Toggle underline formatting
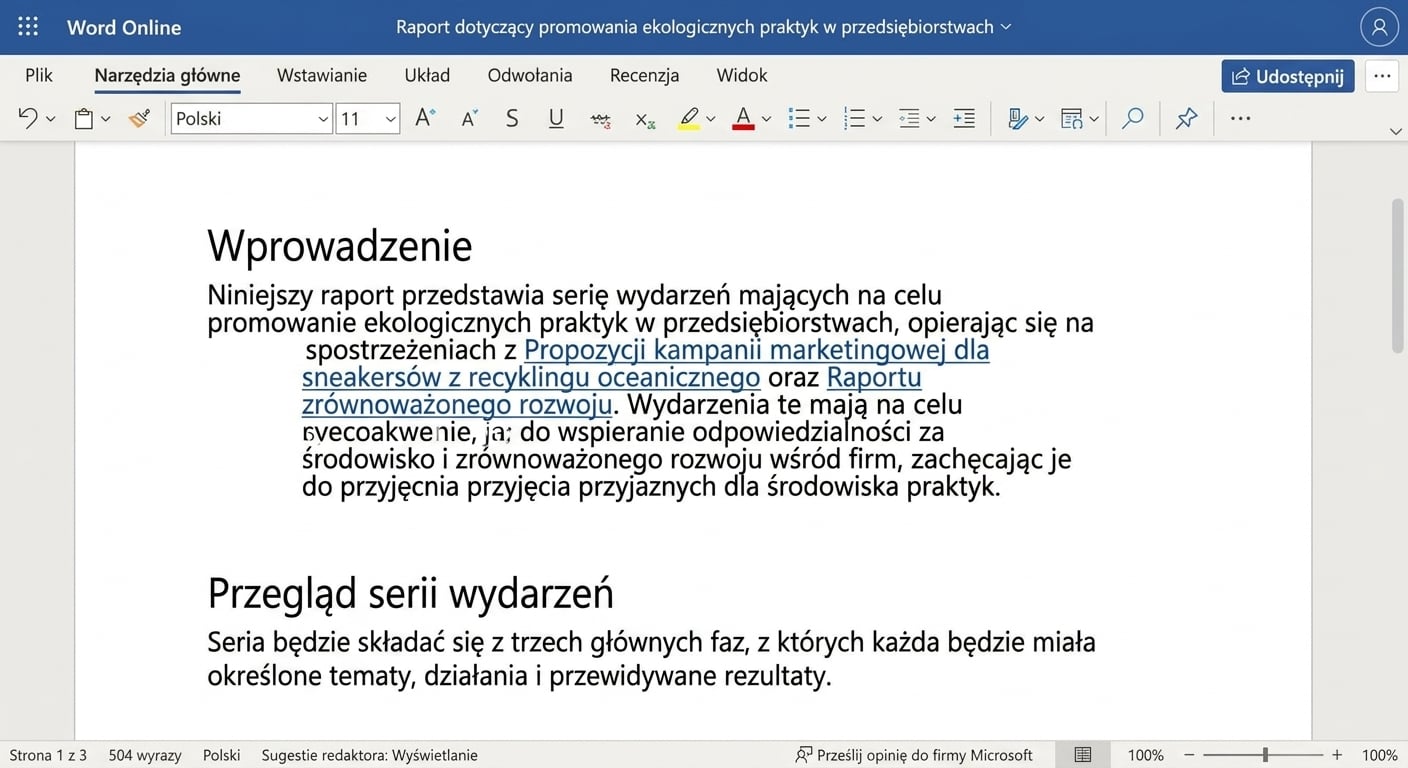Screen dimensions: 1408x768 556,118
